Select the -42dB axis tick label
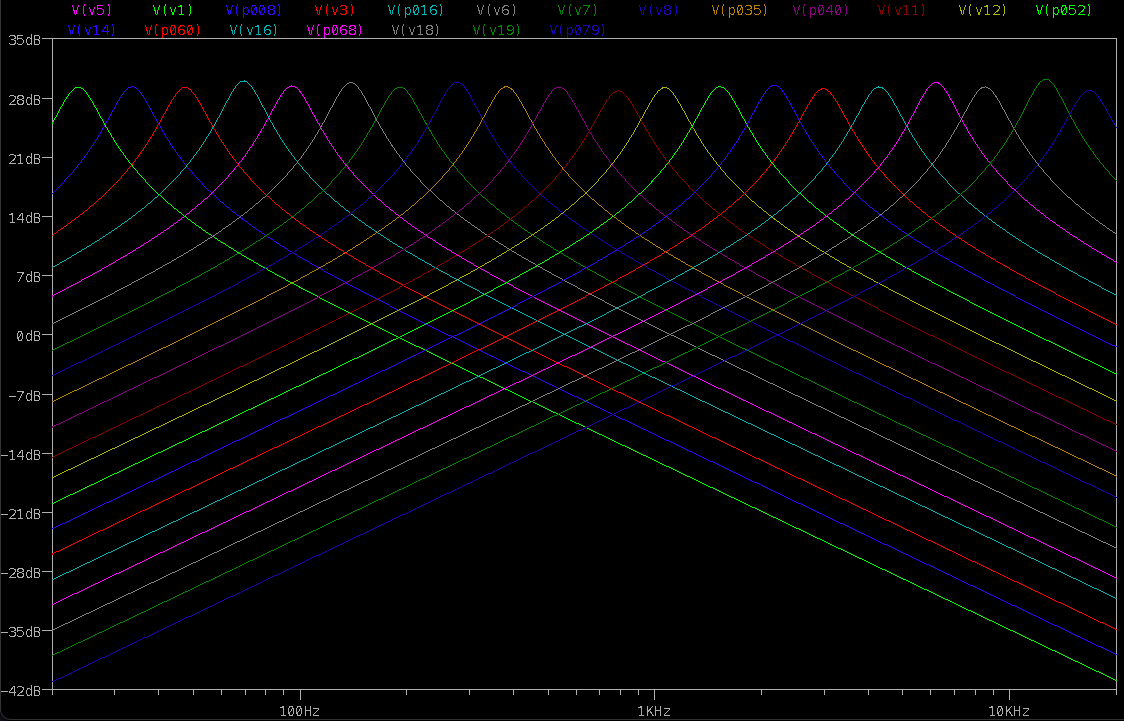Image resolution: width=1124 pixels, height=721 pixels. [x=21, y=691]
